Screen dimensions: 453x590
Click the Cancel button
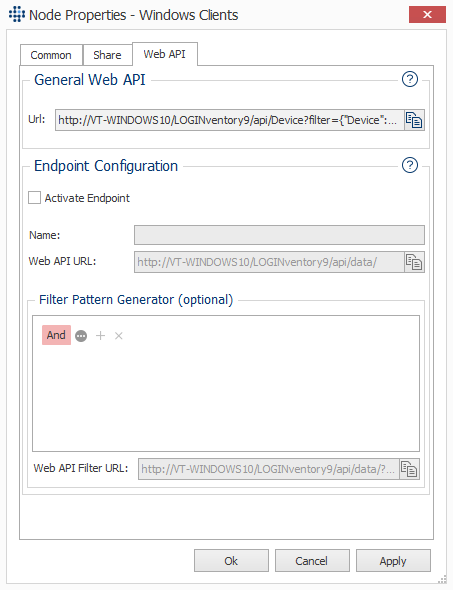(x=312, y=561)
